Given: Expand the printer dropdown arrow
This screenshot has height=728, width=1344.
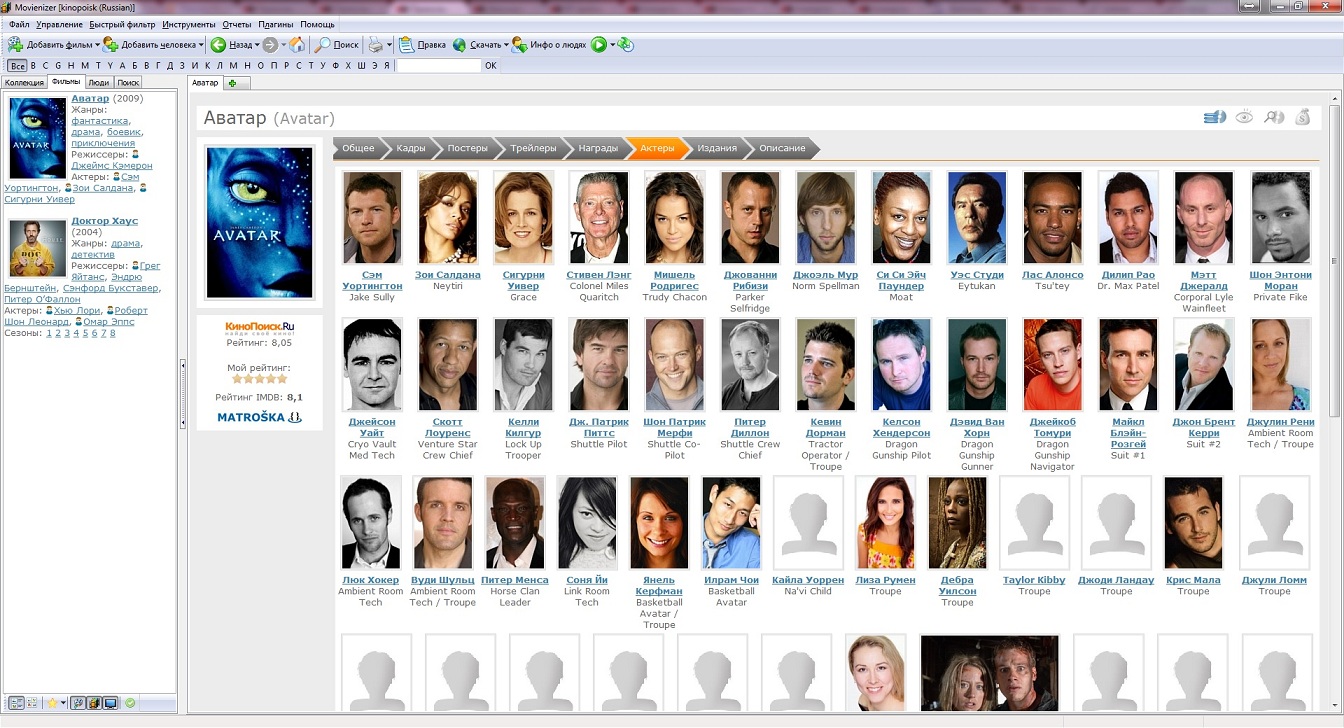Looking at the screenshot, I should (x=389, y=45).
